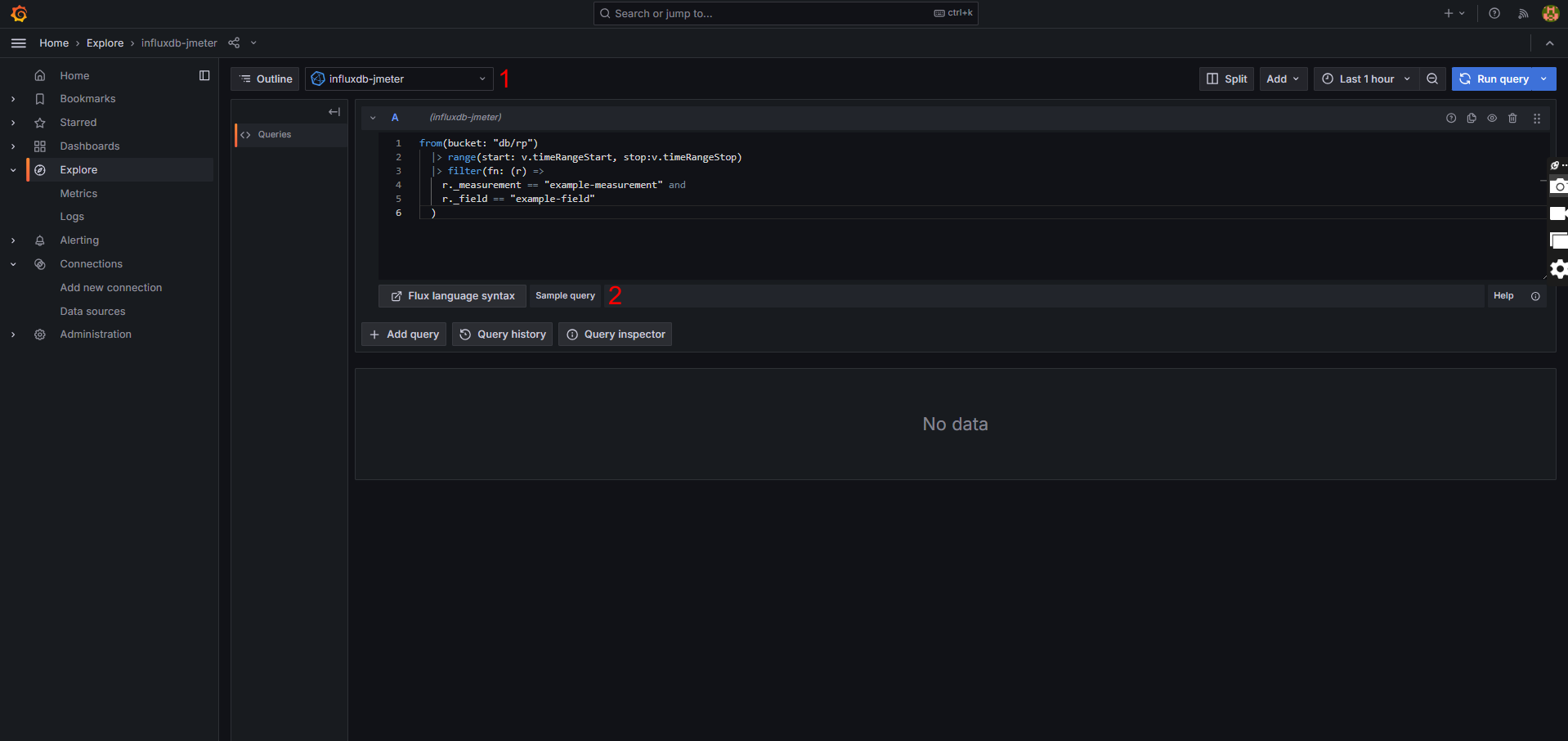Collapse query row A chevron
The height and width of the screenshot is (741, 1568).
coord(373,118)
